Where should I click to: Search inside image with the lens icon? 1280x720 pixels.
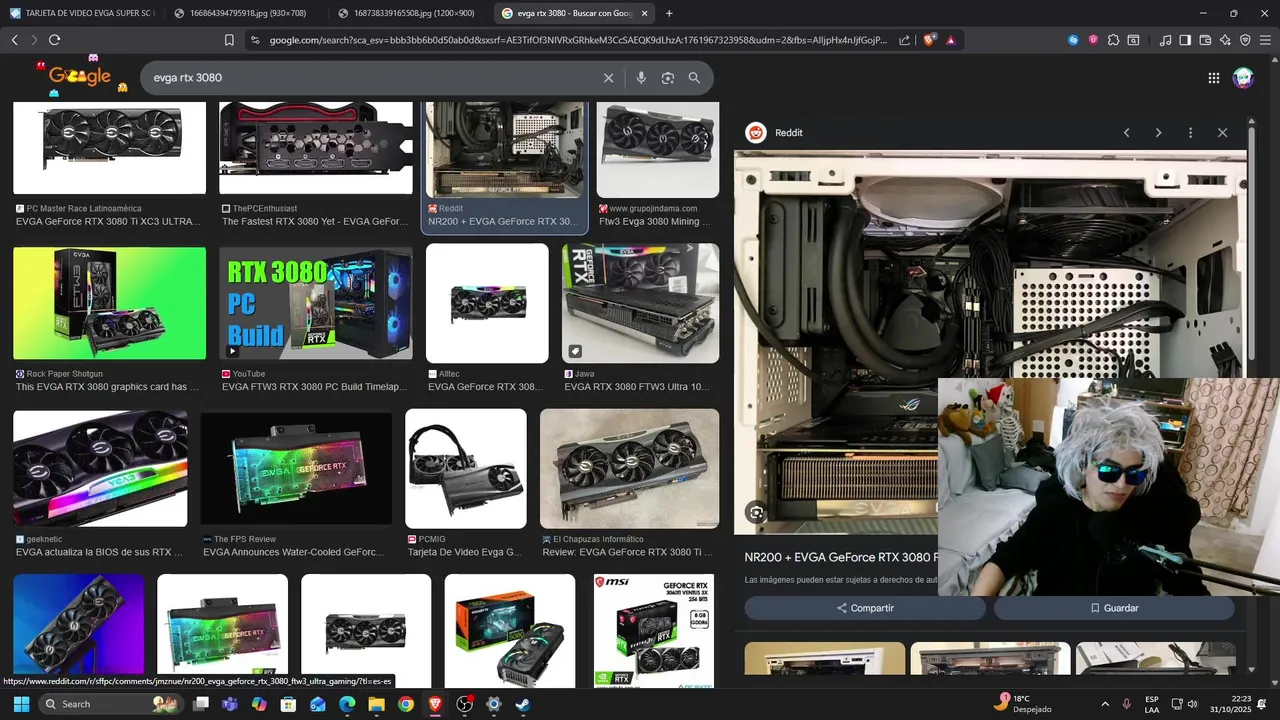(x=756, y=513)
